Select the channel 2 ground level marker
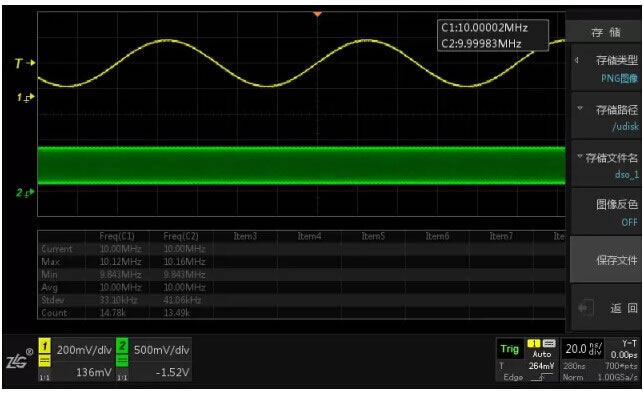Image resolution: width=643 pixels, height=393 pixels. (x=25, y=192)
